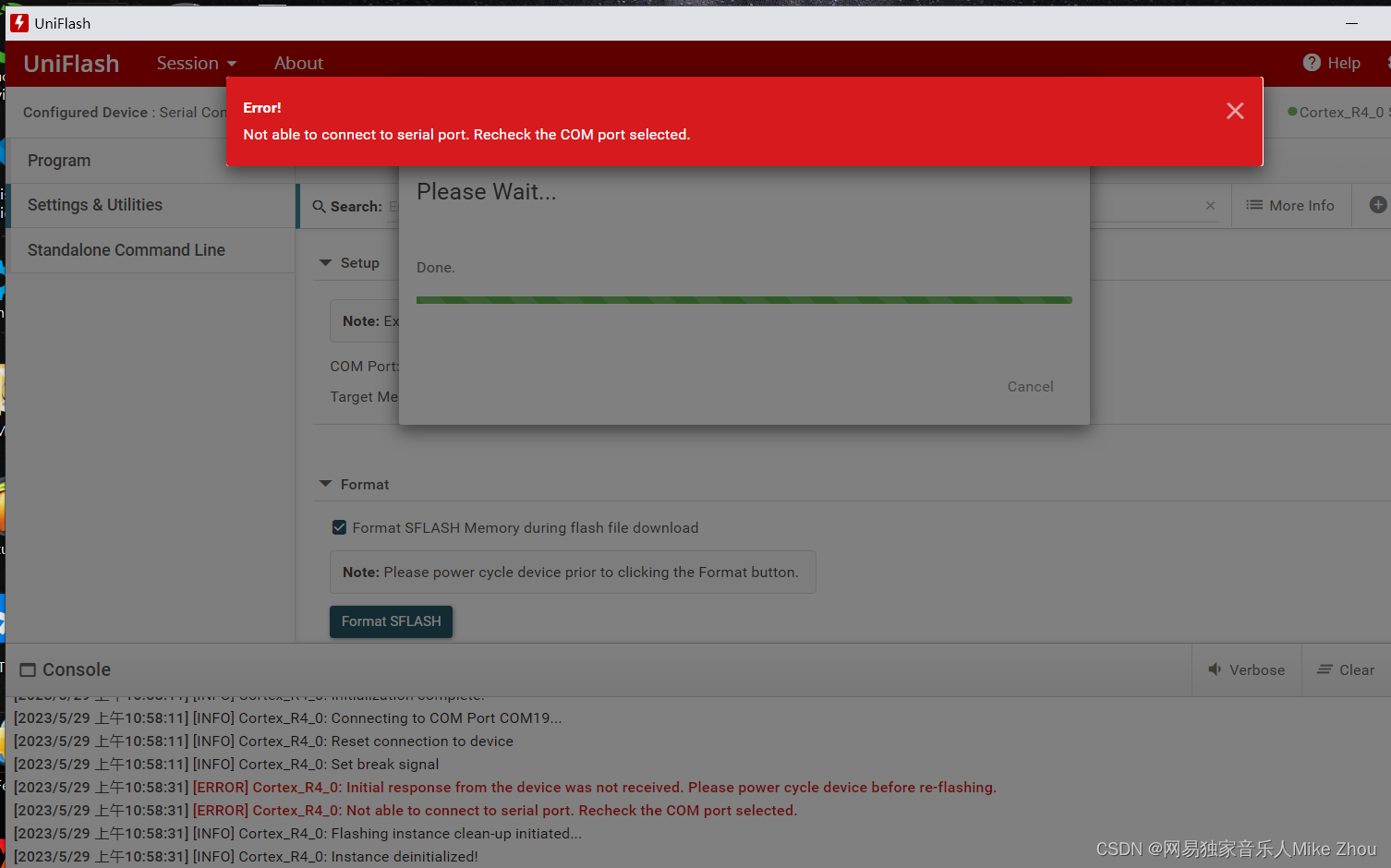Clear the console log
Image resolution: width=1391 pixels, height=868 pixels.
(1347, 669)
